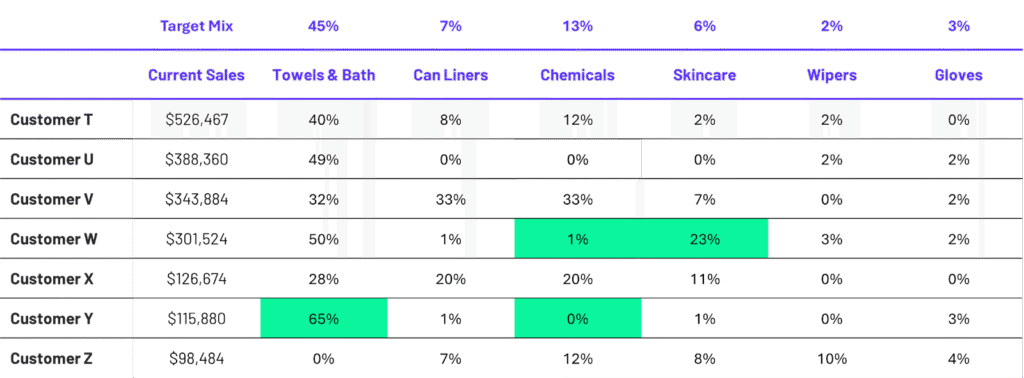Select Customer W's highlighted 23% Skincare cell
This screenshot has height=378, width=1024.
(x=705, y=239)
